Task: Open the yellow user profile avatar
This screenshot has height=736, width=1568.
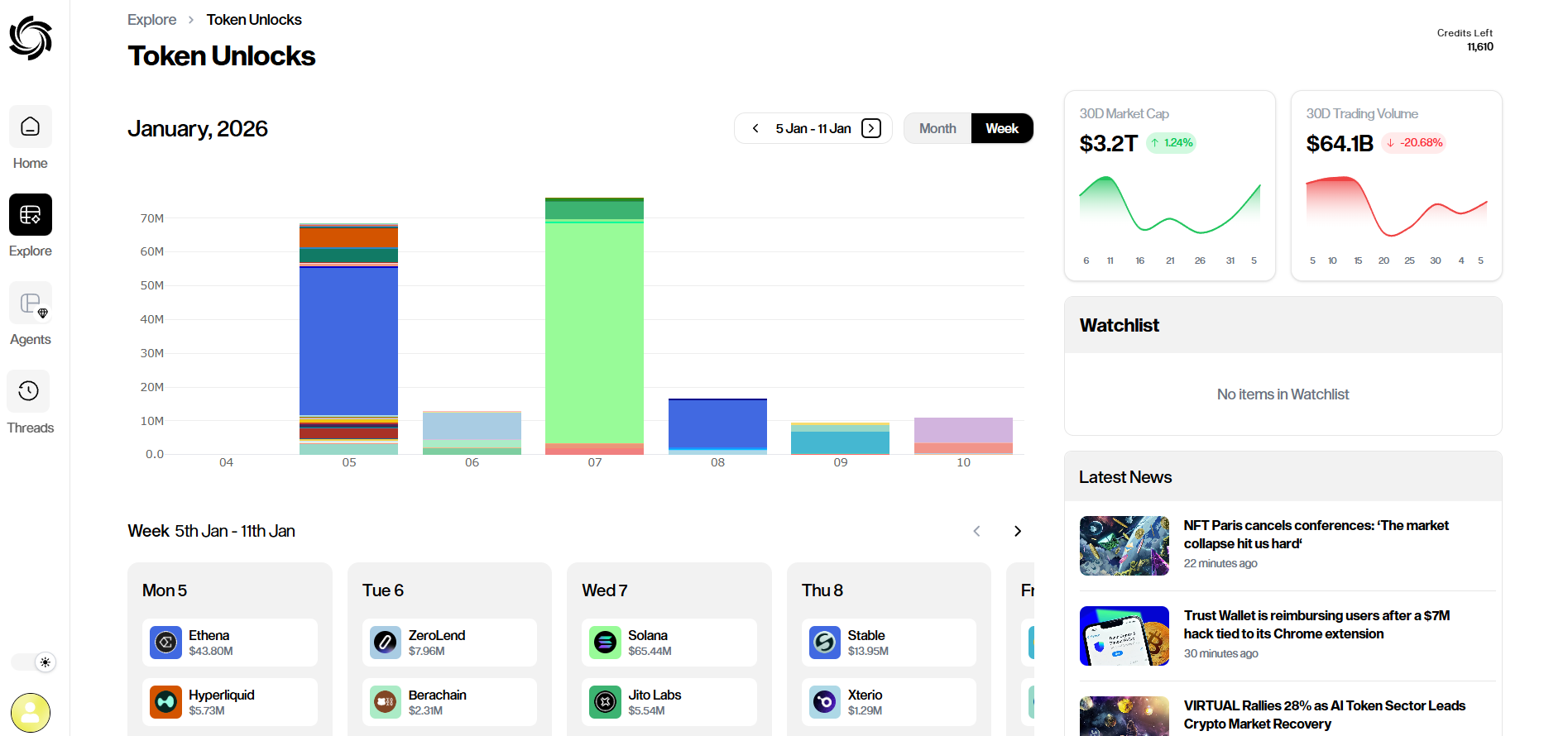Action: click(x=31, y=713)
